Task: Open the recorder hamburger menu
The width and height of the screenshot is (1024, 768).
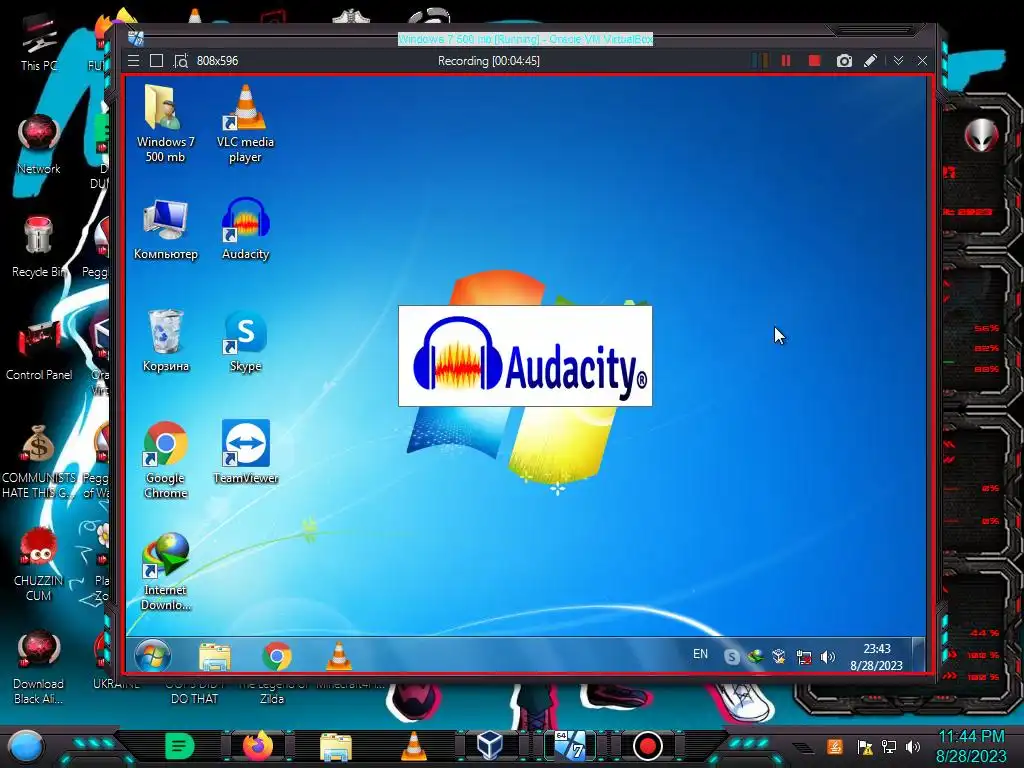Action: [x=133, y=61]
